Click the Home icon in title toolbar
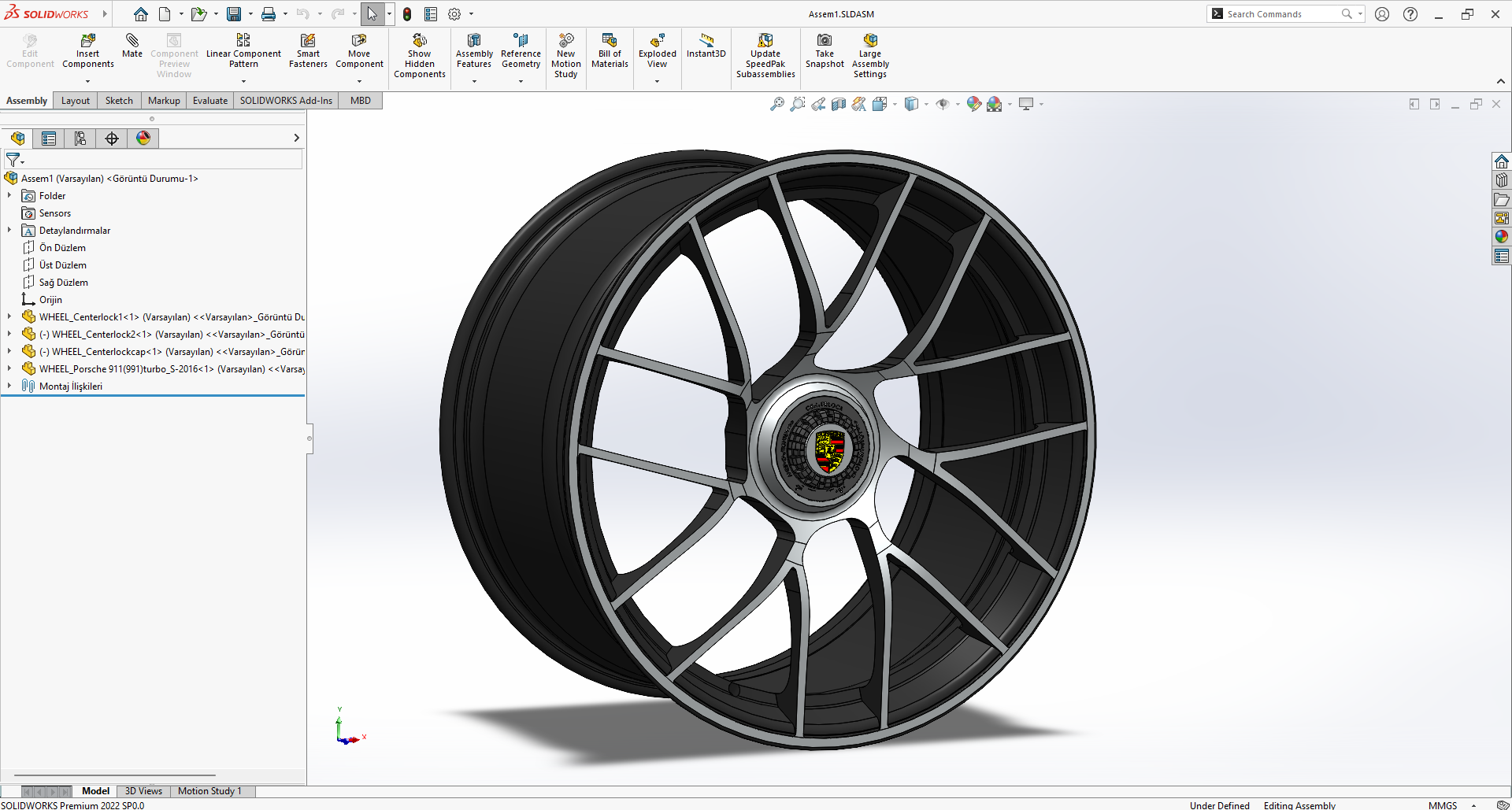This screenshot has height=810, width=1512. click(140, 14)
